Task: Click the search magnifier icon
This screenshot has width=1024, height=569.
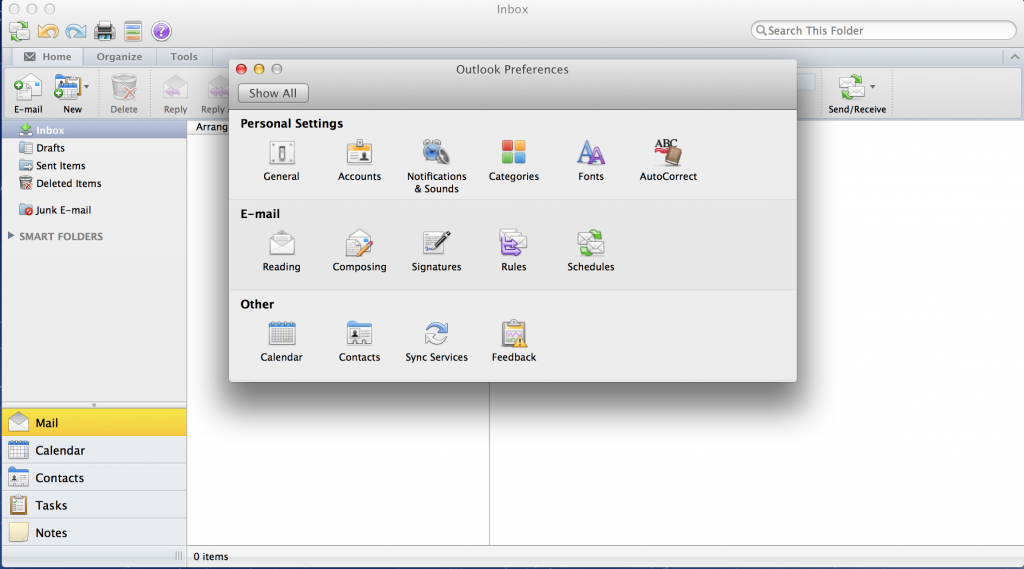Action: (x=761, y=31)
